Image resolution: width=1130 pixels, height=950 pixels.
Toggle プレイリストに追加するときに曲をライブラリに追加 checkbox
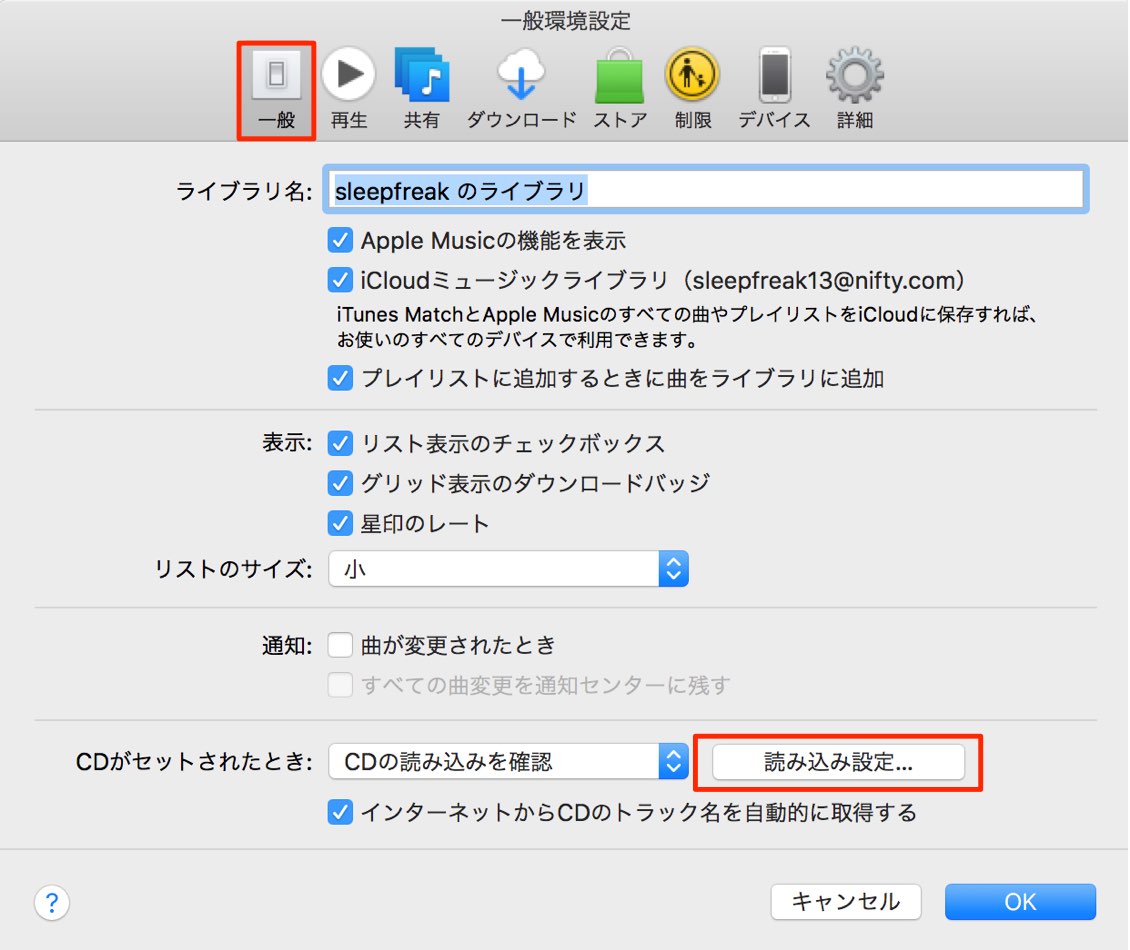340,378
